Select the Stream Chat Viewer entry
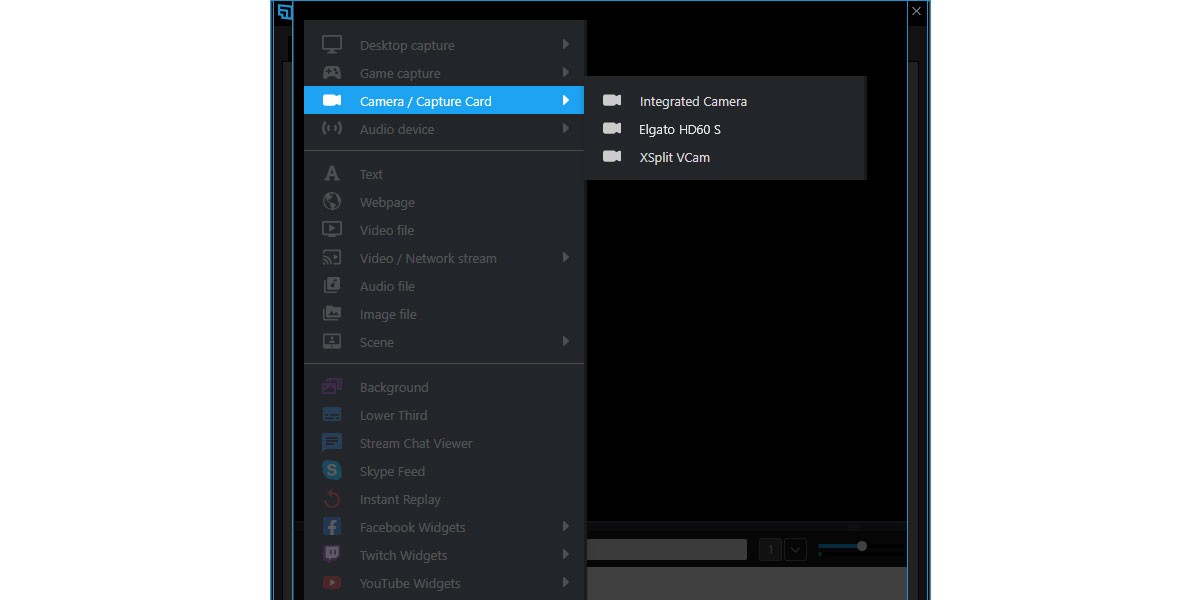 [416, 442]
